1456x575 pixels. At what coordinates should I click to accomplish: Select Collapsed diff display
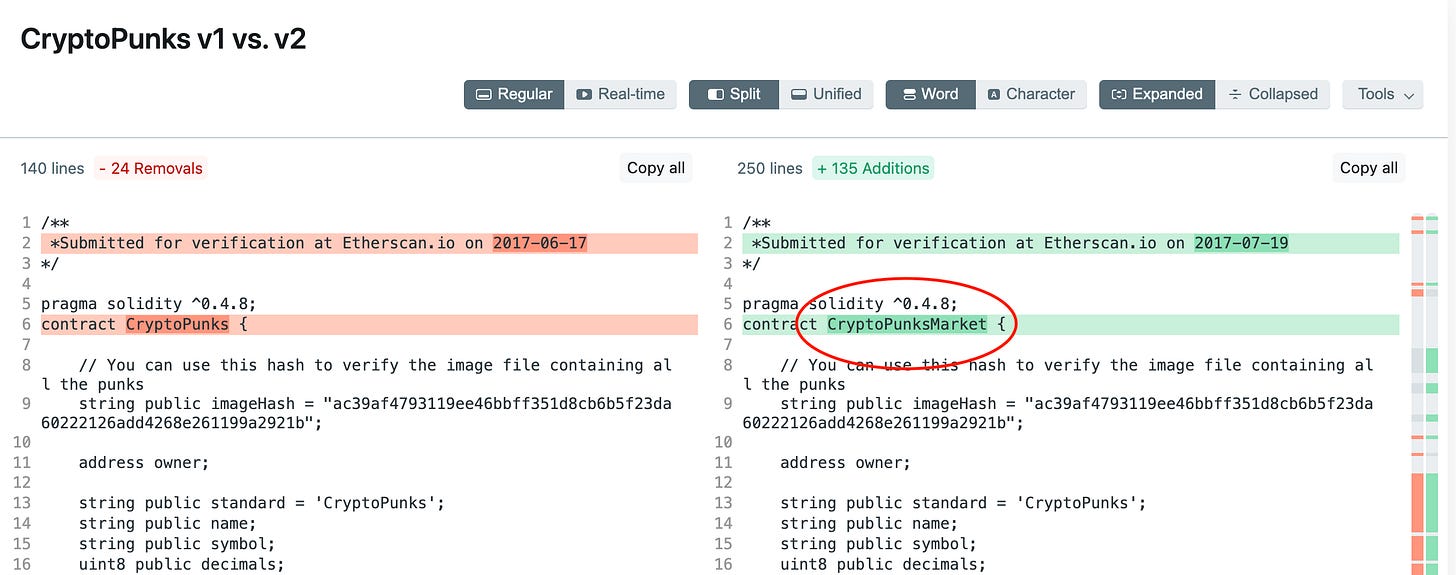click(x=1273, y=94)
